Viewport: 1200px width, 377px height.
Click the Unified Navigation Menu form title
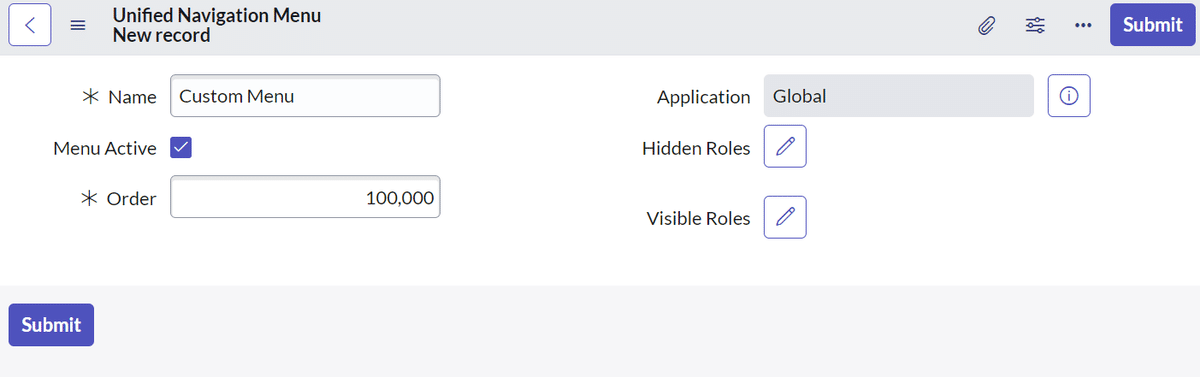217,16
